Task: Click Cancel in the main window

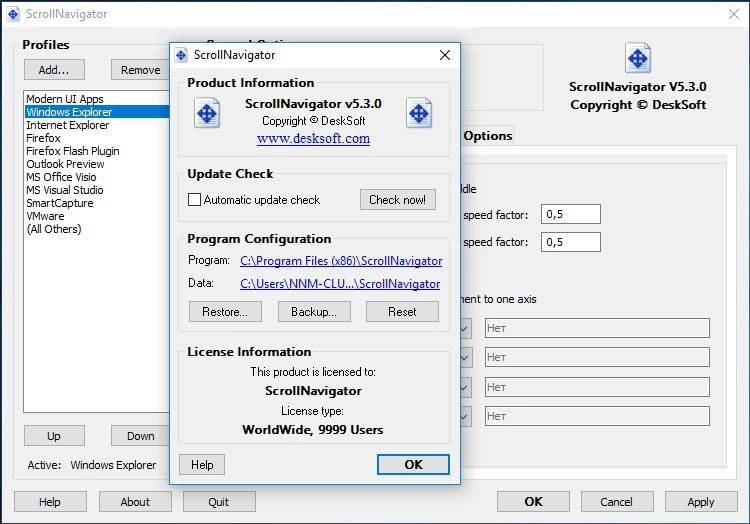Action: (617, 502)
